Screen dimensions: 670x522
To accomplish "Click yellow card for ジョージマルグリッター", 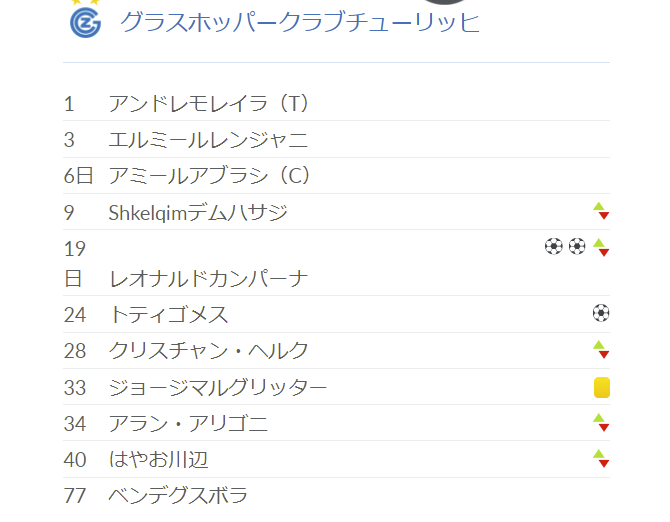I will [602, 387].
